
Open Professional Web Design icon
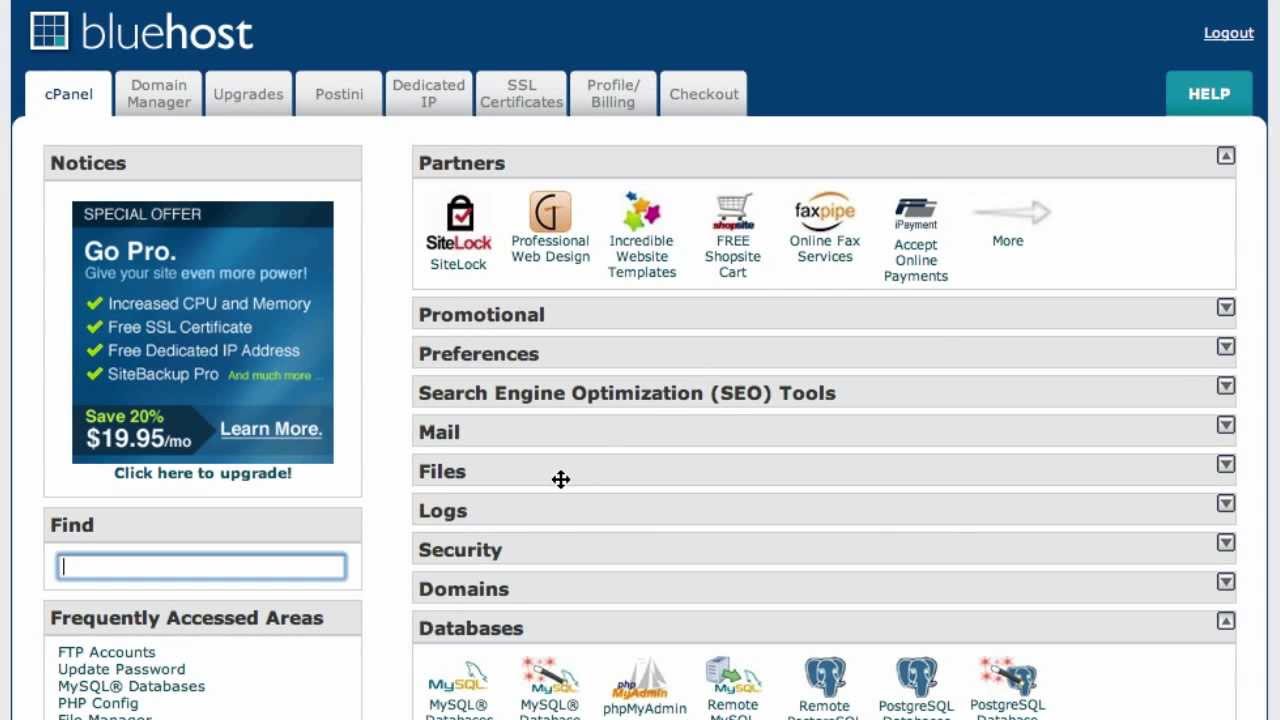click(550, 211)
